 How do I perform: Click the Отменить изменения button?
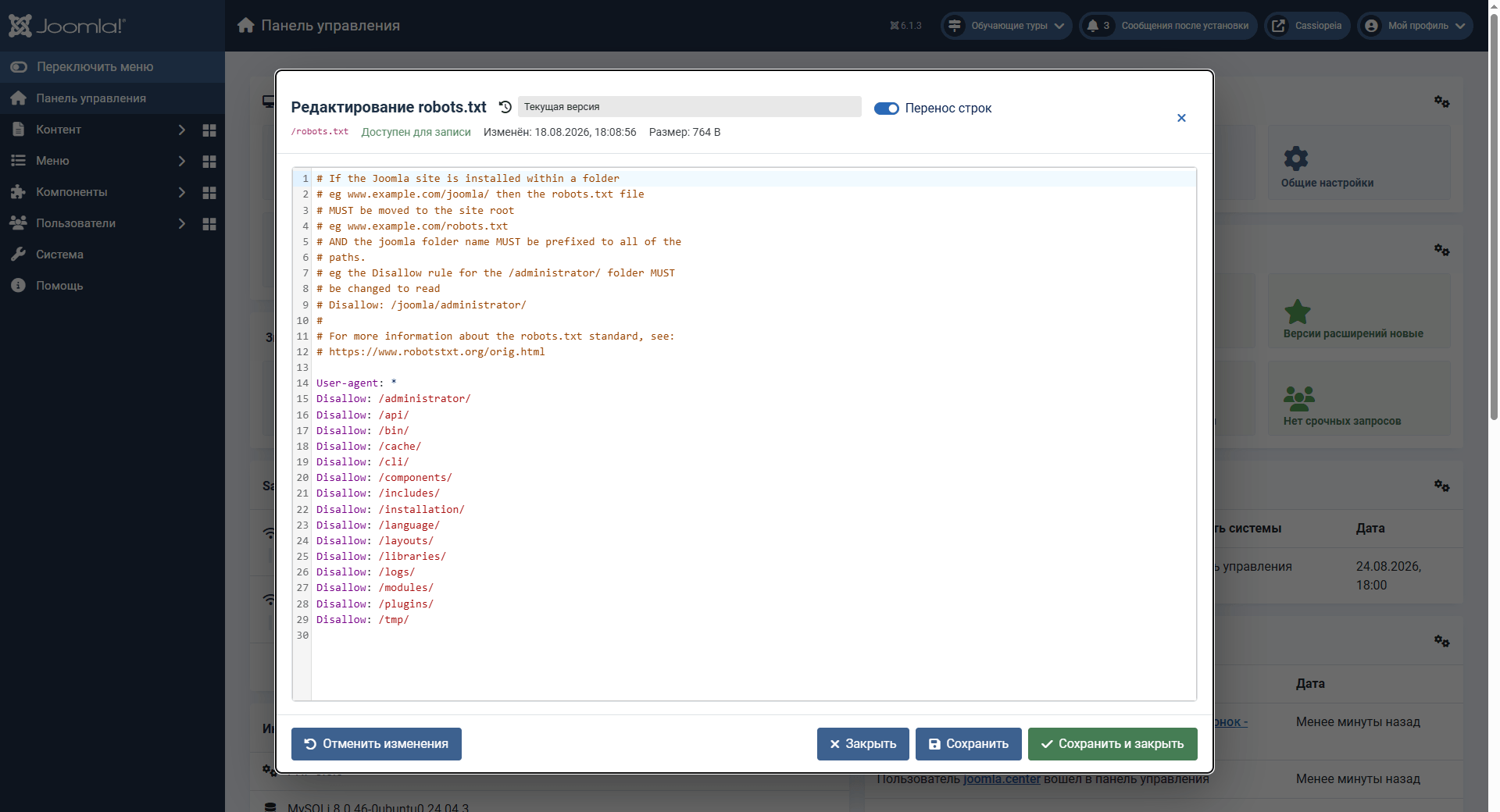377,744
